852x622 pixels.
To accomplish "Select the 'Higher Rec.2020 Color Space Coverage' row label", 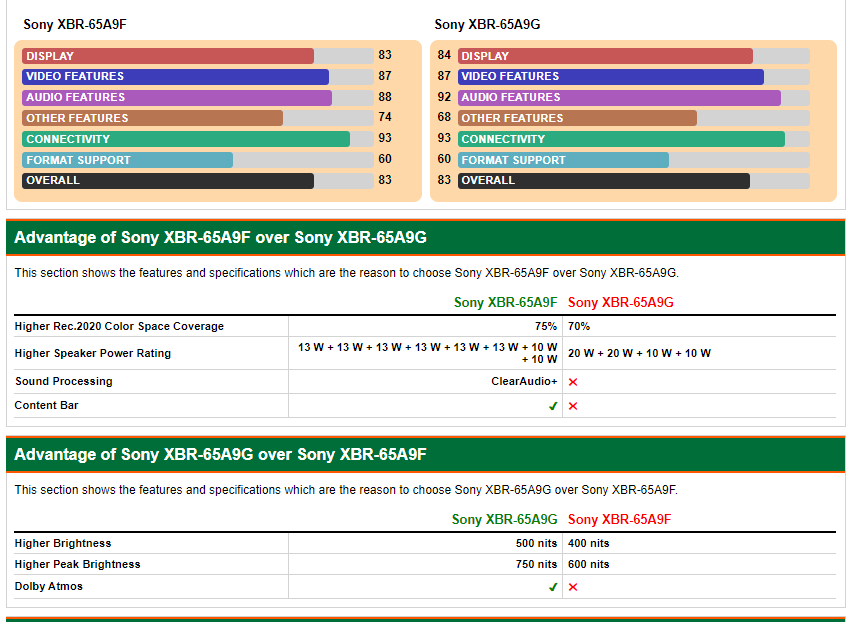I will click(119, 326).
